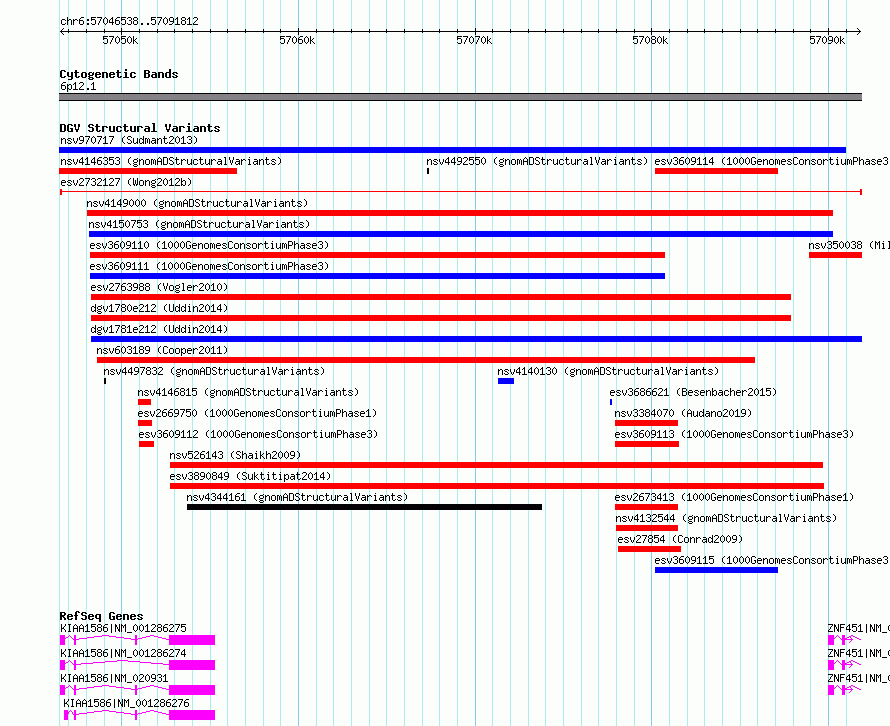The image size is (890, 726).
Task: Click dgv1781e212 (Uddin2014) variant label
Action: 159,329
